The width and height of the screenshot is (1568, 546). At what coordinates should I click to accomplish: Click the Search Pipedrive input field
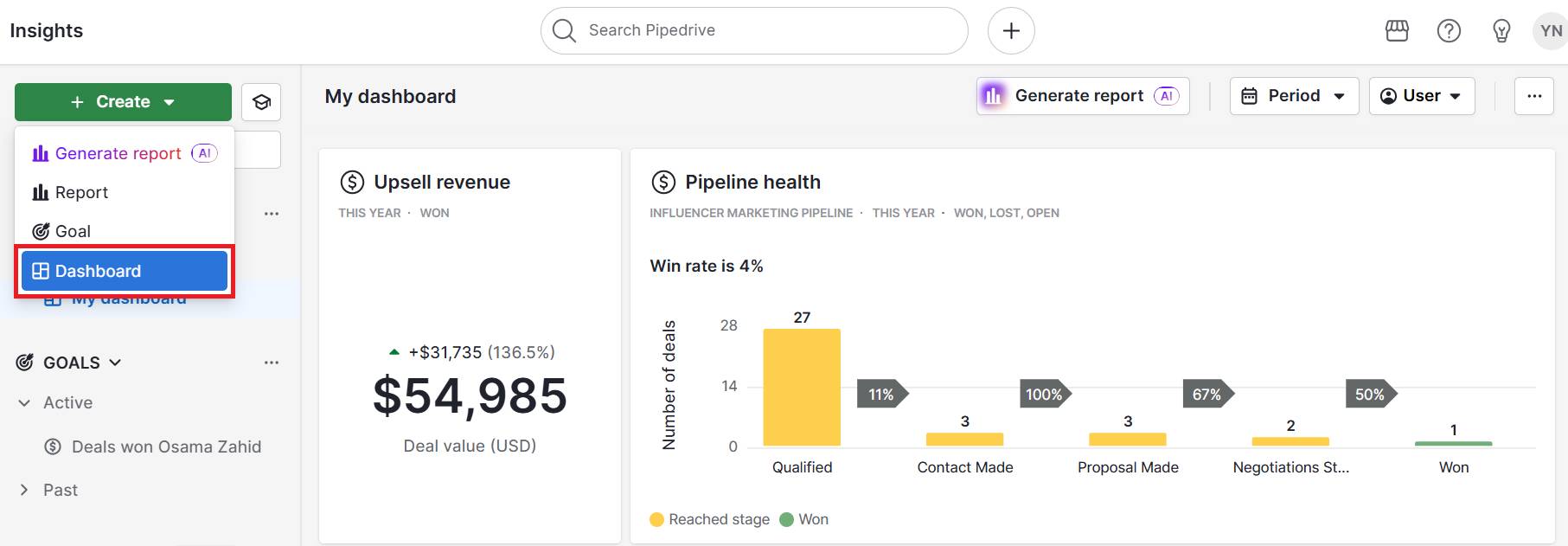click(754, 31)
